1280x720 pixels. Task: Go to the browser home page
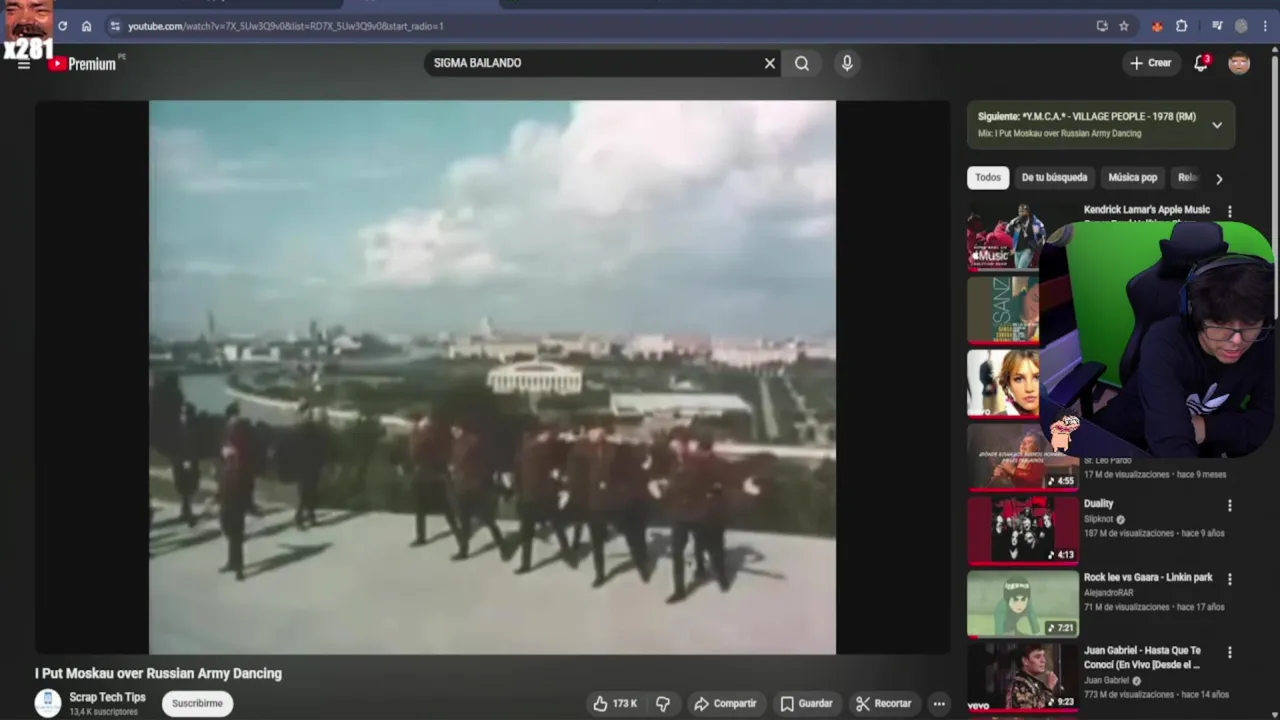pyautogui.click(x=86, y=26)
